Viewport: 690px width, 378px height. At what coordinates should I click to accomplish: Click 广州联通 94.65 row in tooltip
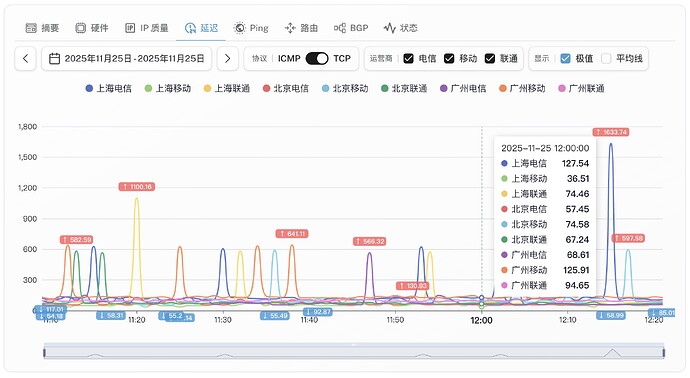[545, 286]
